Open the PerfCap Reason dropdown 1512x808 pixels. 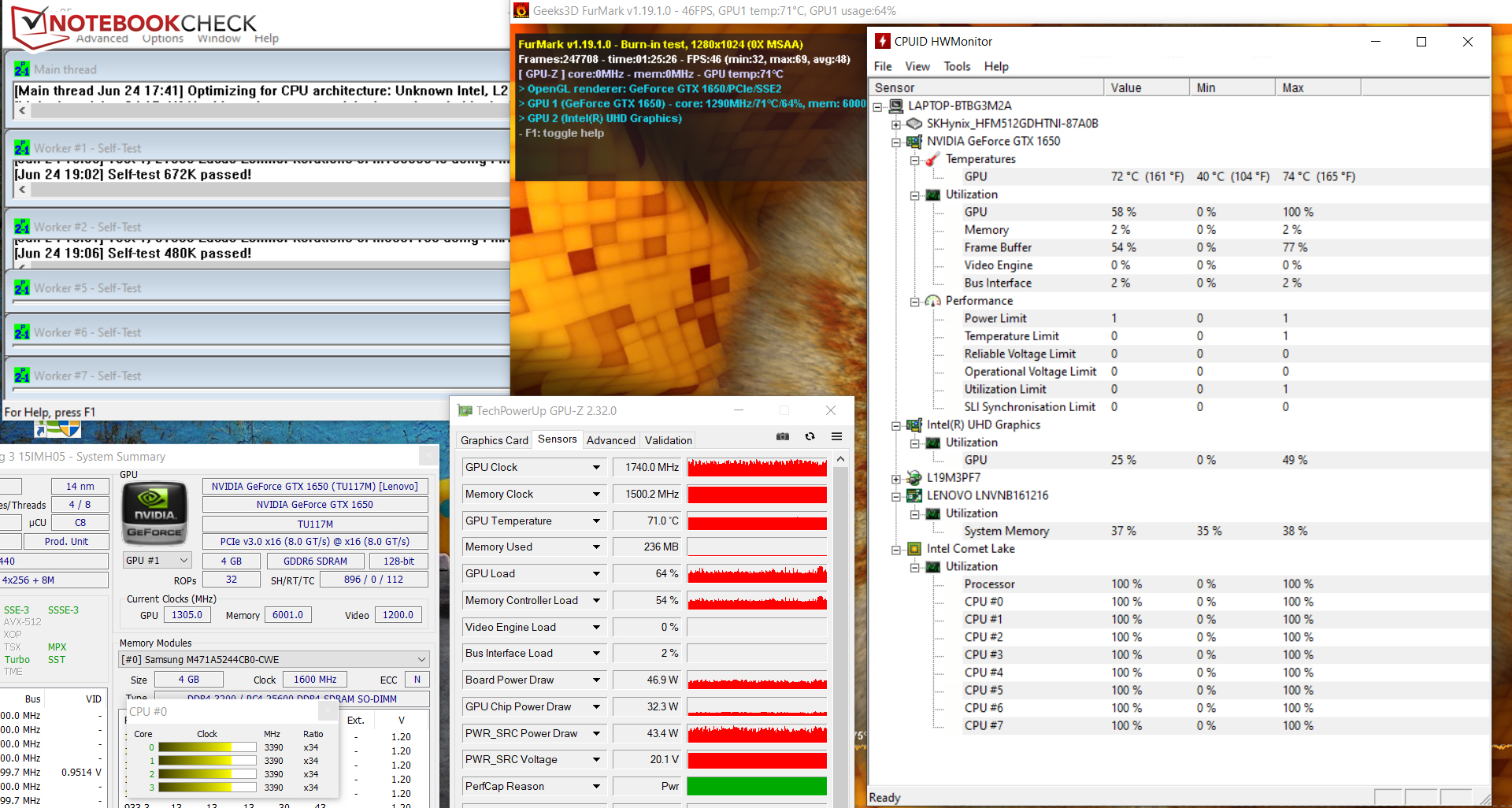coord(596,786)
